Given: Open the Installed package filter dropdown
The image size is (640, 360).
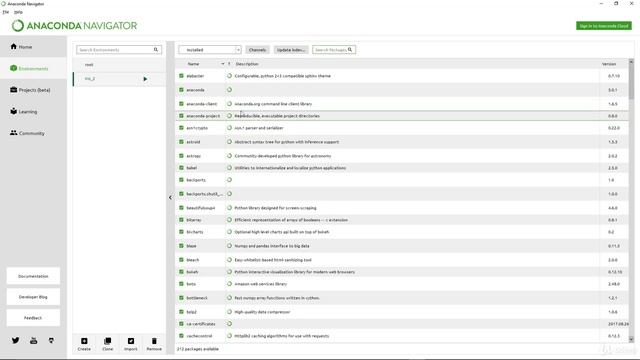Looking at the screenshot, I should click(210, 50).
